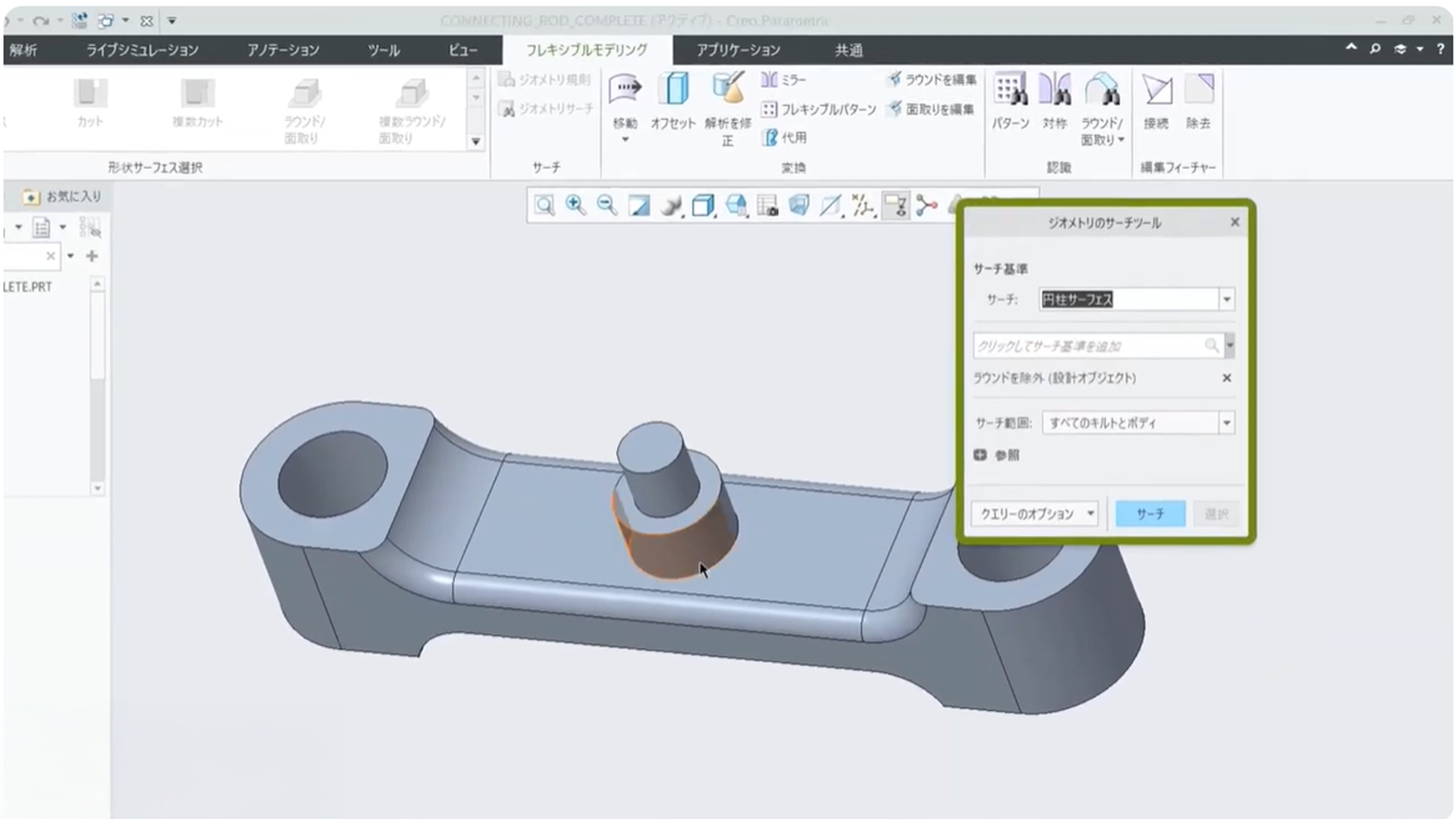Expand the References (参照) section

(980, 455)
